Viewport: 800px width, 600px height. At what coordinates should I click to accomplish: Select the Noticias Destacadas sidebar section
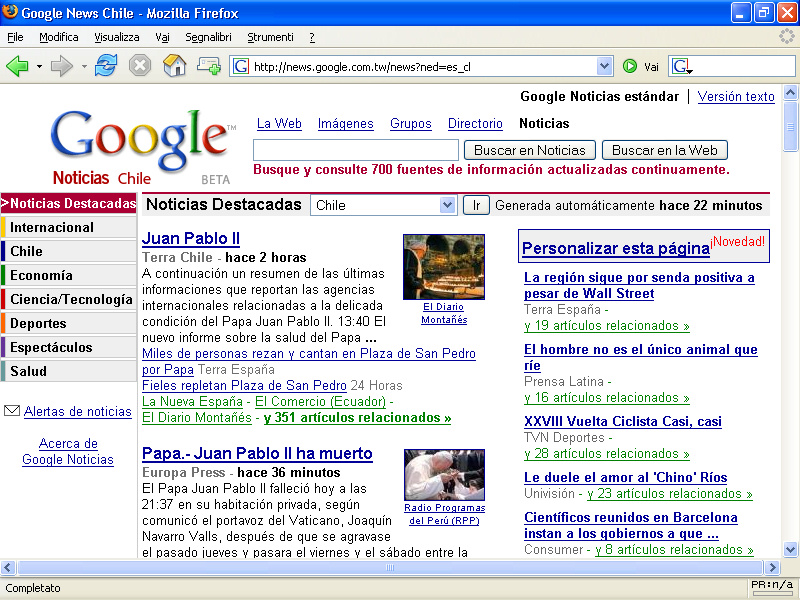point(68,203)
